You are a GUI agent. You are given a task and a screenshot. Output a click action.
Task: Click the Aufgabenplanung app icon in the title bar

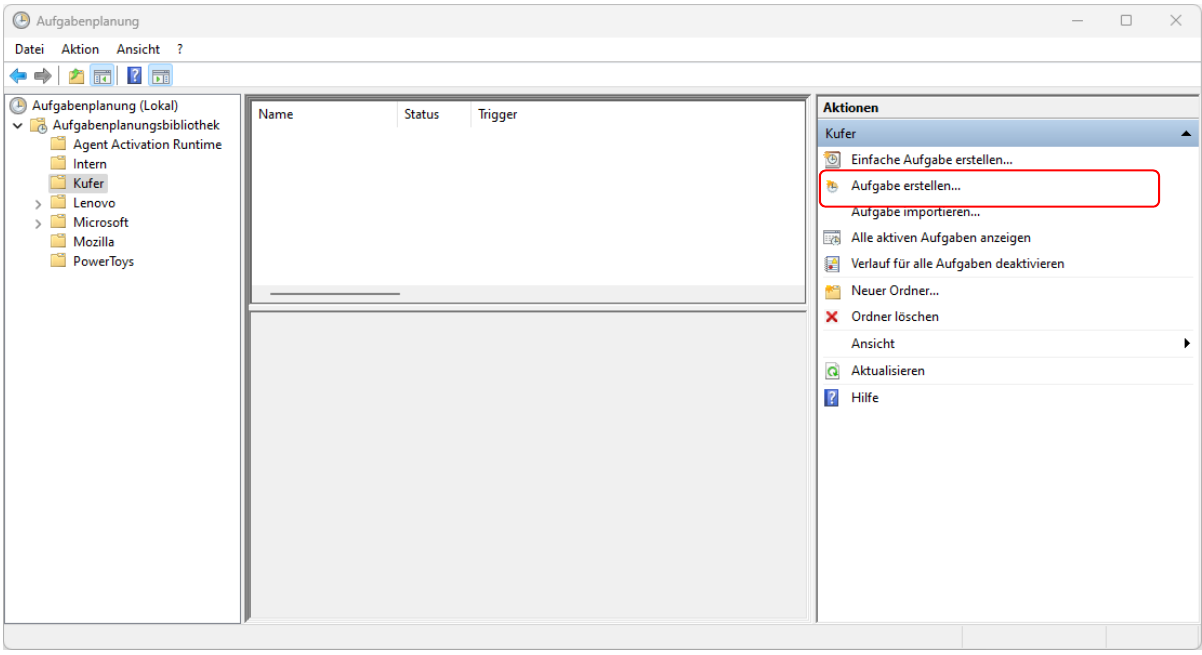tap(21, 20)
